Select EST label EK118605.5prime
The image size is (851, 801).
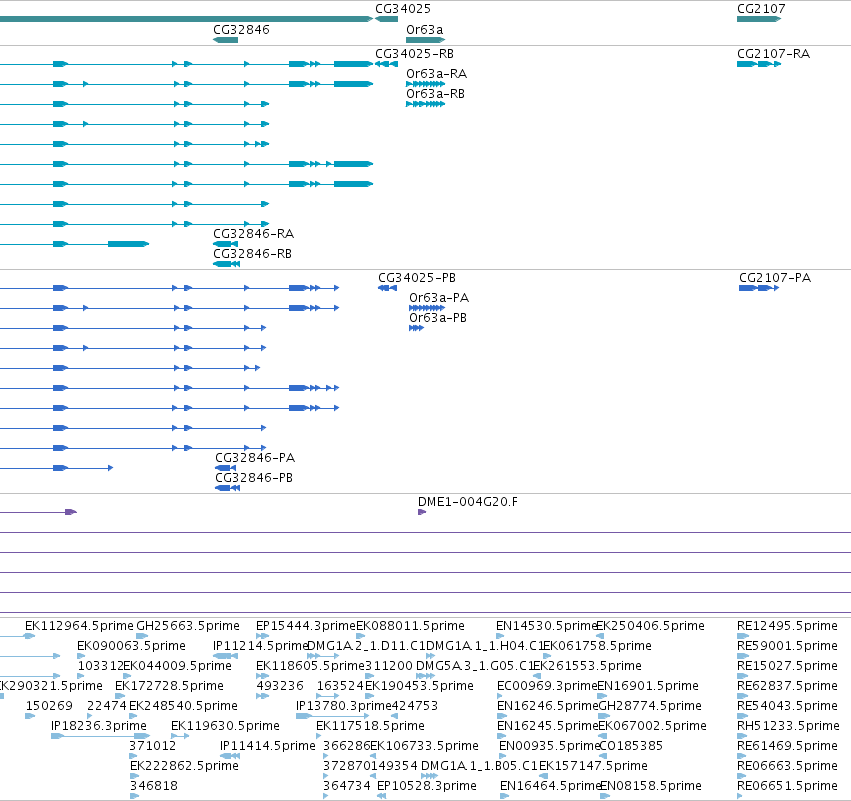coord(310,666)
